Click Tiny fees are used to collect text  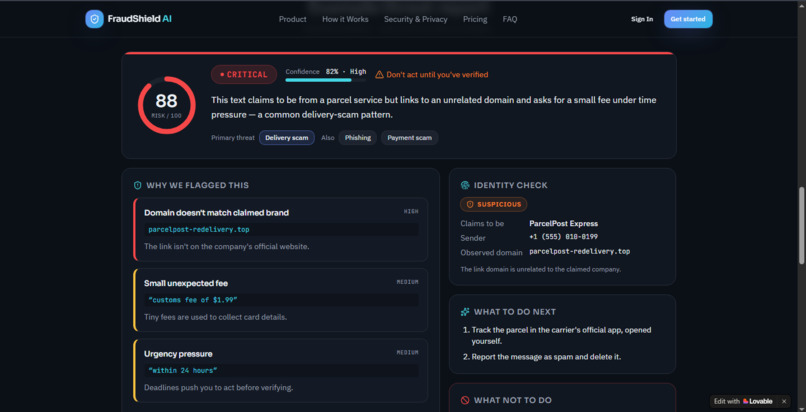point(215,317)
